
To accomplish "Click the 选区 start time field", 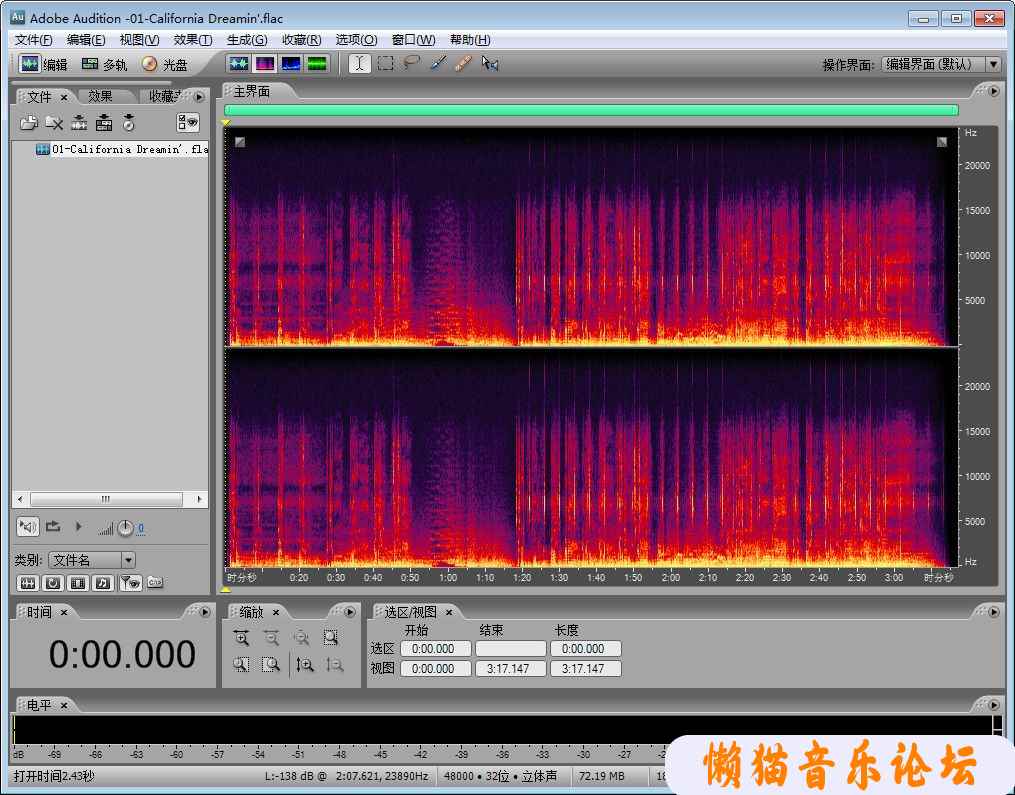I will (x=436, y=649).
